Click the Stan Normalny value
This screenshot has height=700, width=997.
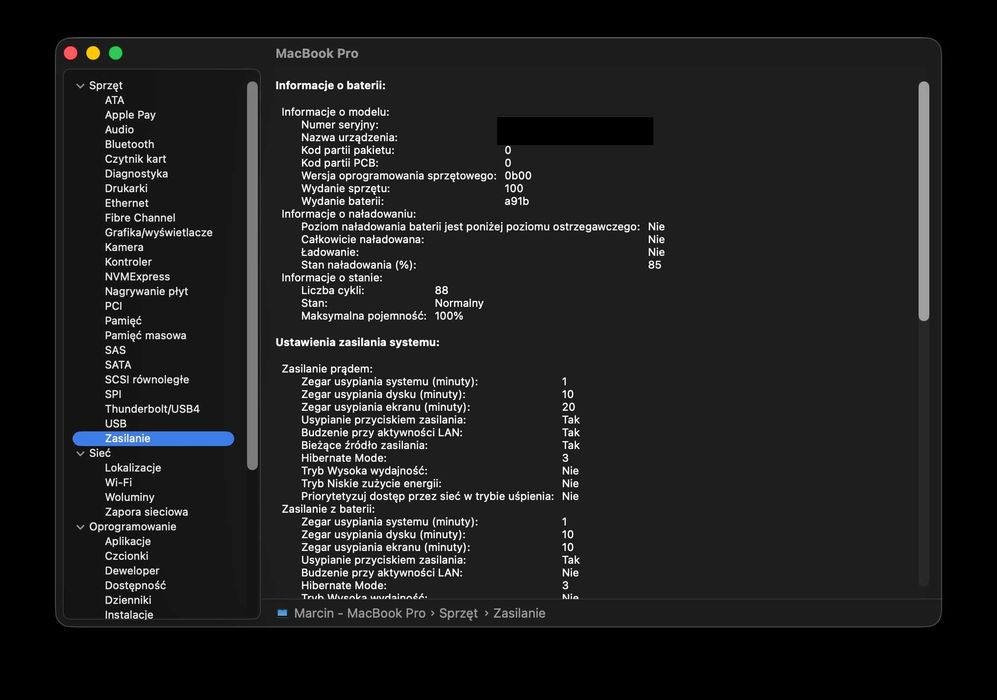tap(458, 303)
